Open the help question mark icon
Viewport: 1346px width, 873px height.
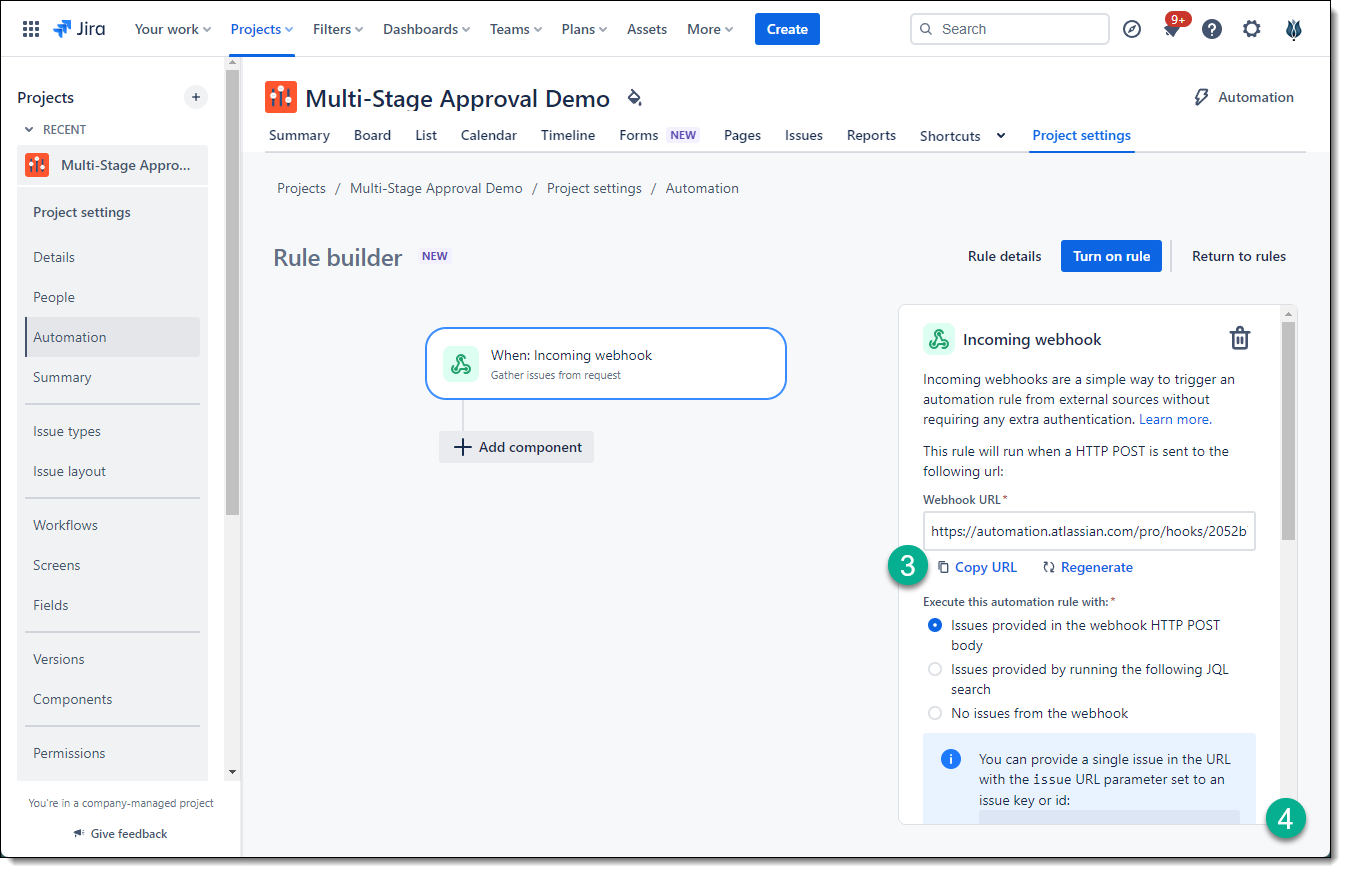[1212, 29]
